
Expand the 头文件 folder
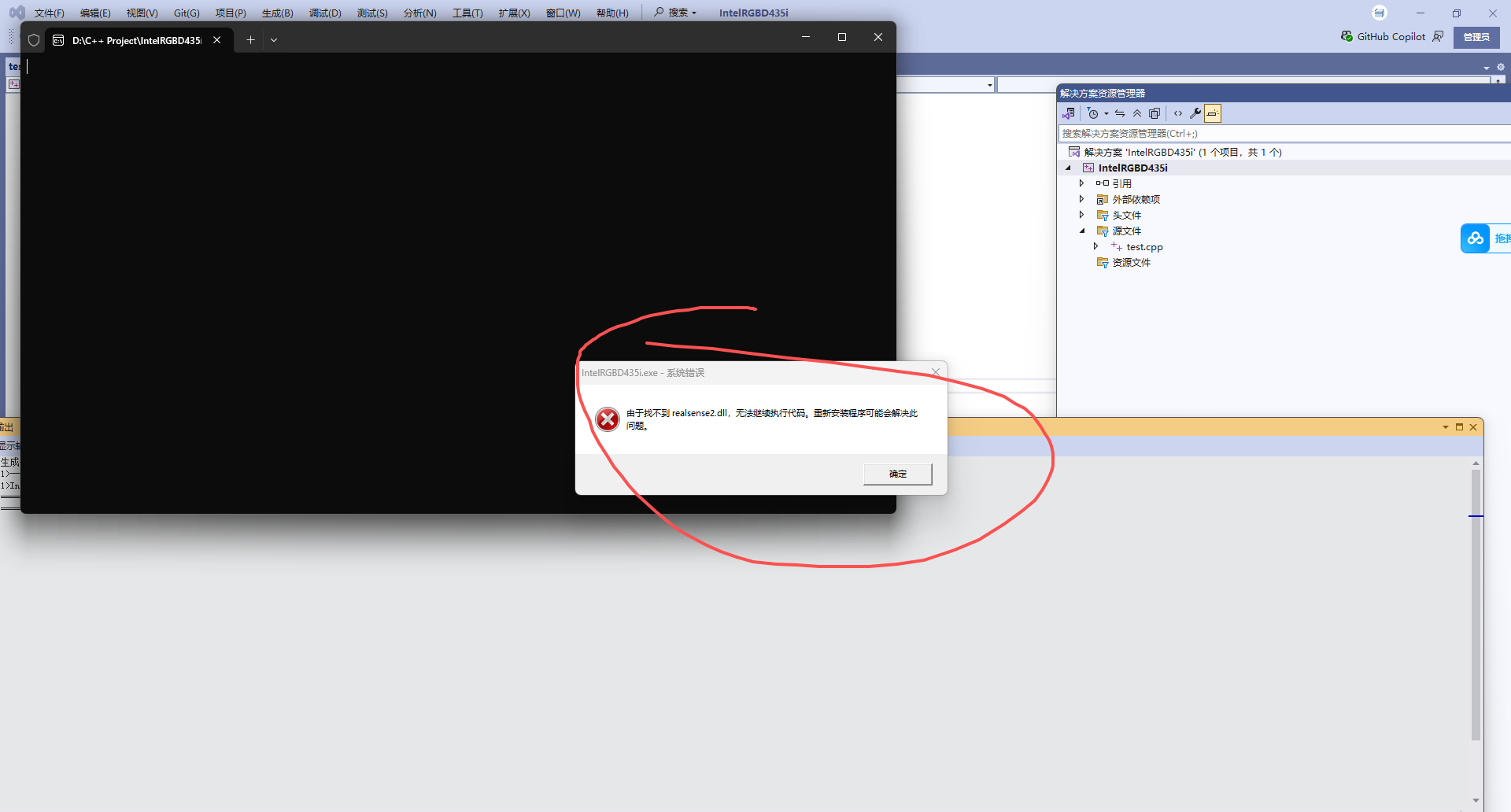point(1082,215)
